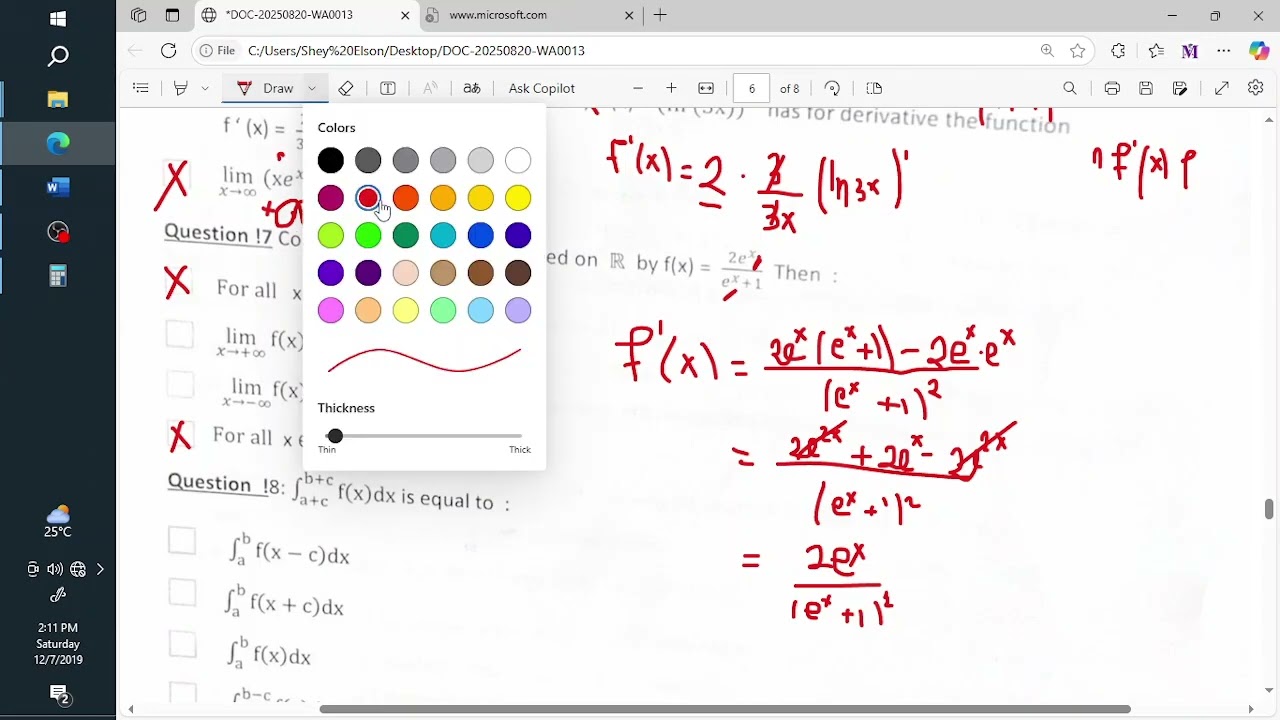Image resolution: width=1280 pixels, height=720 pixels.
Task: Refresh the current page
Action: click(x=168, y=50)
